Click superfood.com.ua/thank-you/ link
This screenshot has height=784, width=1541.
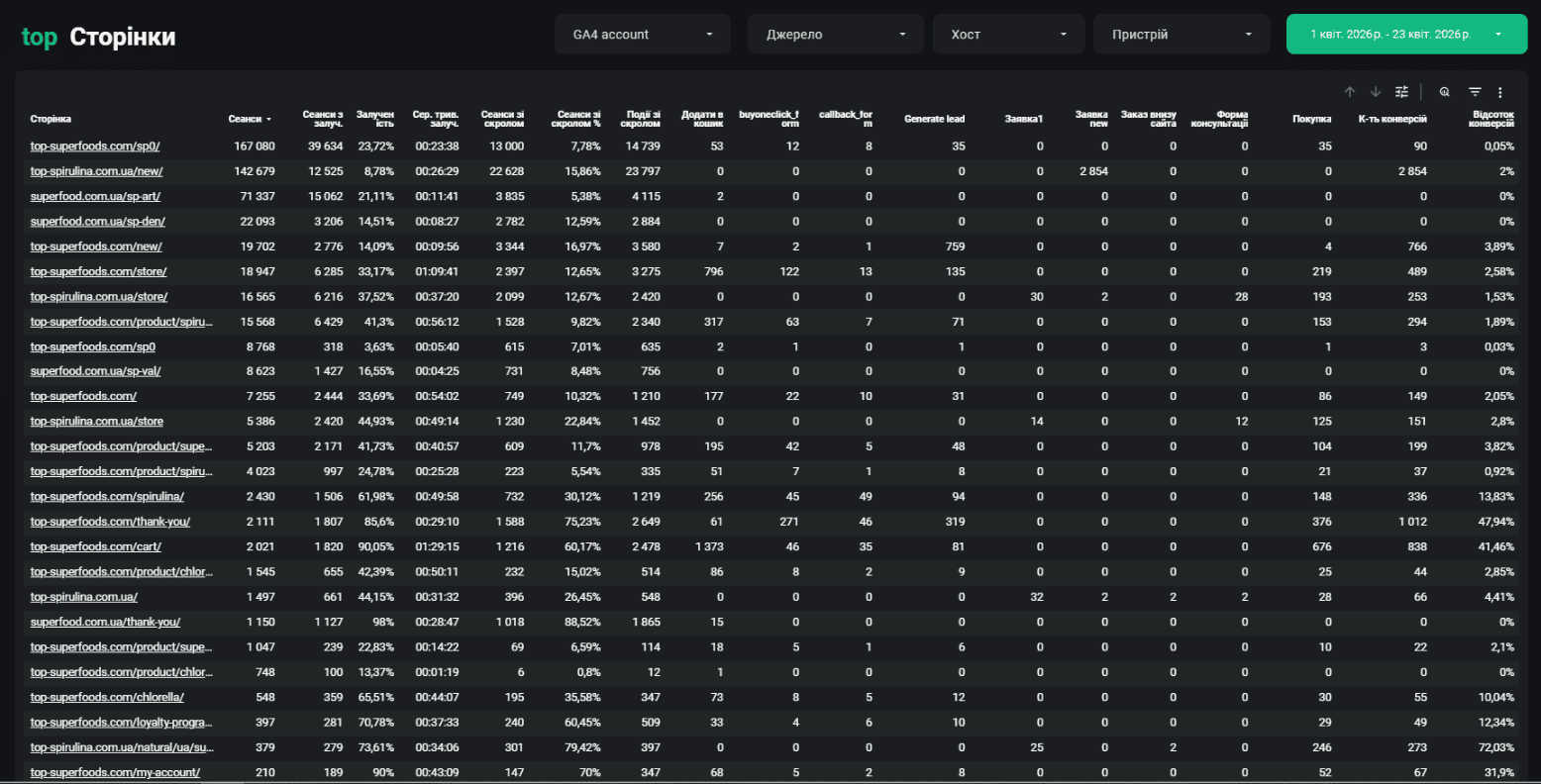point(105,622)
